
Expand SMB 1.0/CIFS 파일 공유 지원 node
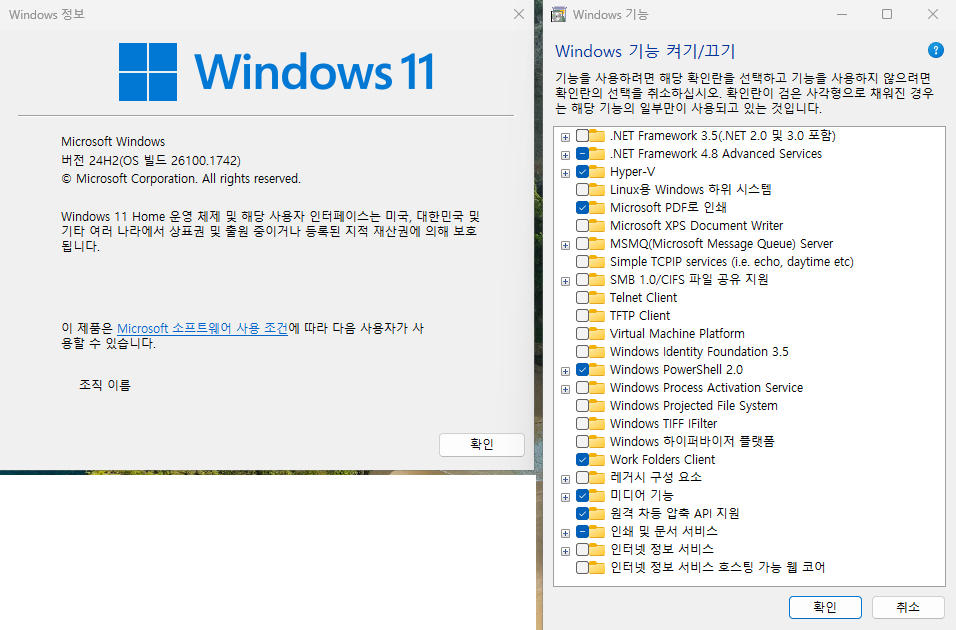tap(565, 281)
